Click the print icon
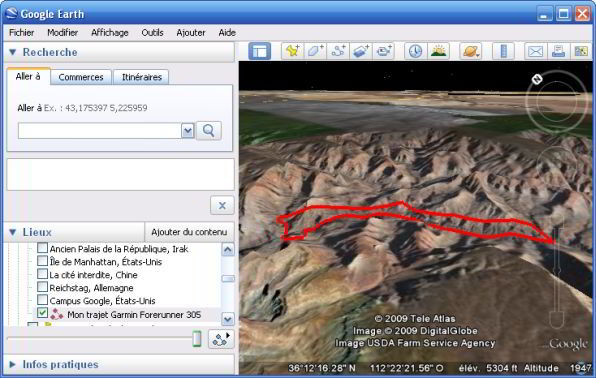Image resolution: width=596 pixels, height=378 pixels. click(558, 51)
